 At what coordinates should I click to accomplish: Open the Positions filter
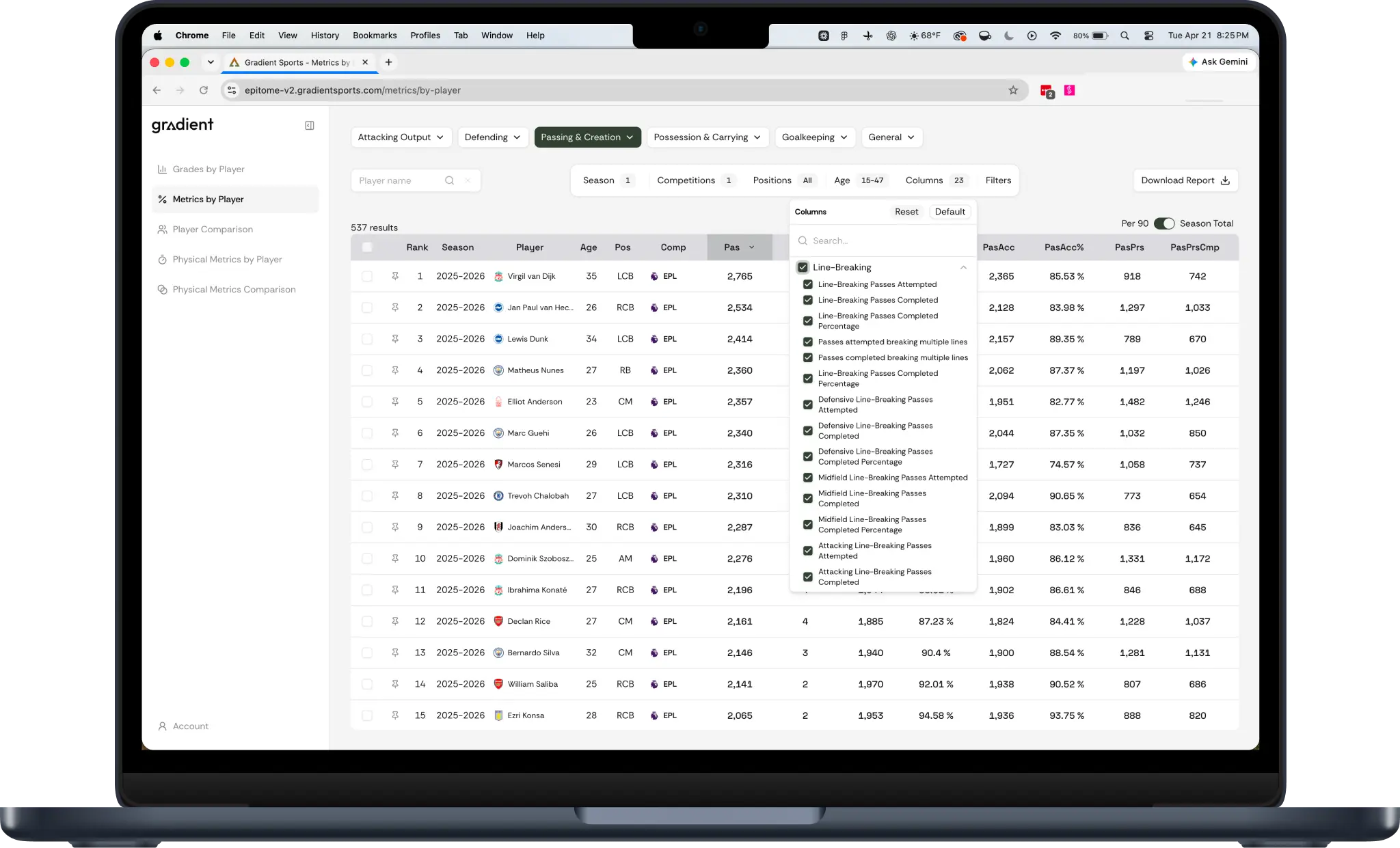point(785,180)
